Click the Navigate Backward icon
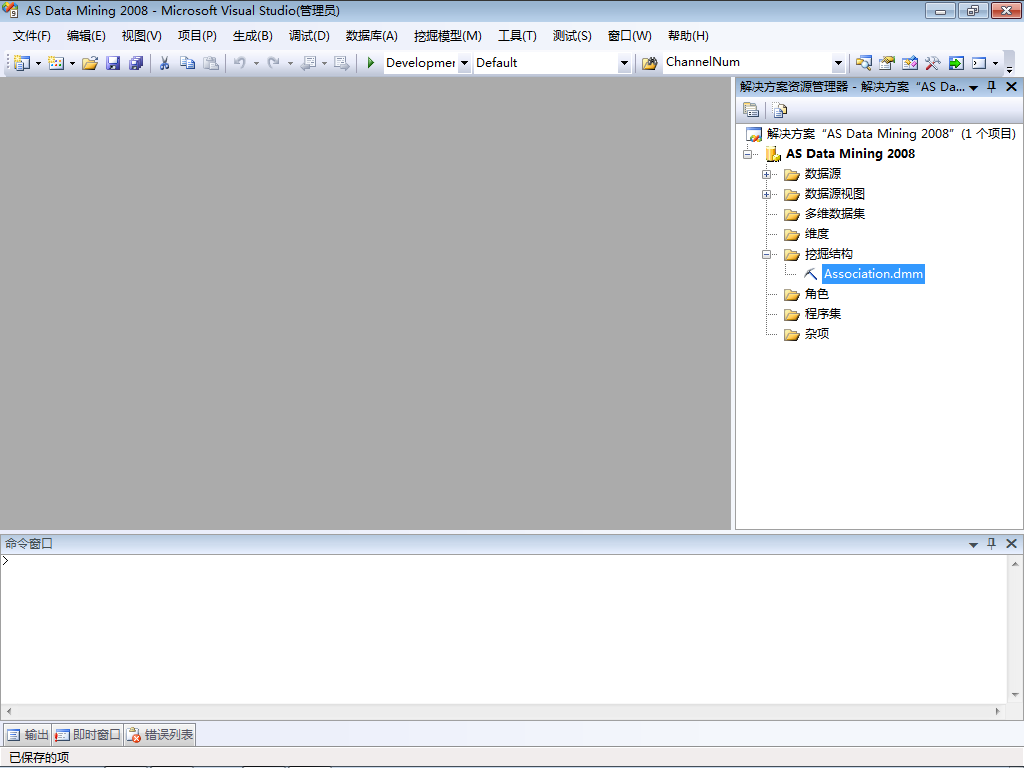This screenshot has width=1024, height=768. point(308,63)
